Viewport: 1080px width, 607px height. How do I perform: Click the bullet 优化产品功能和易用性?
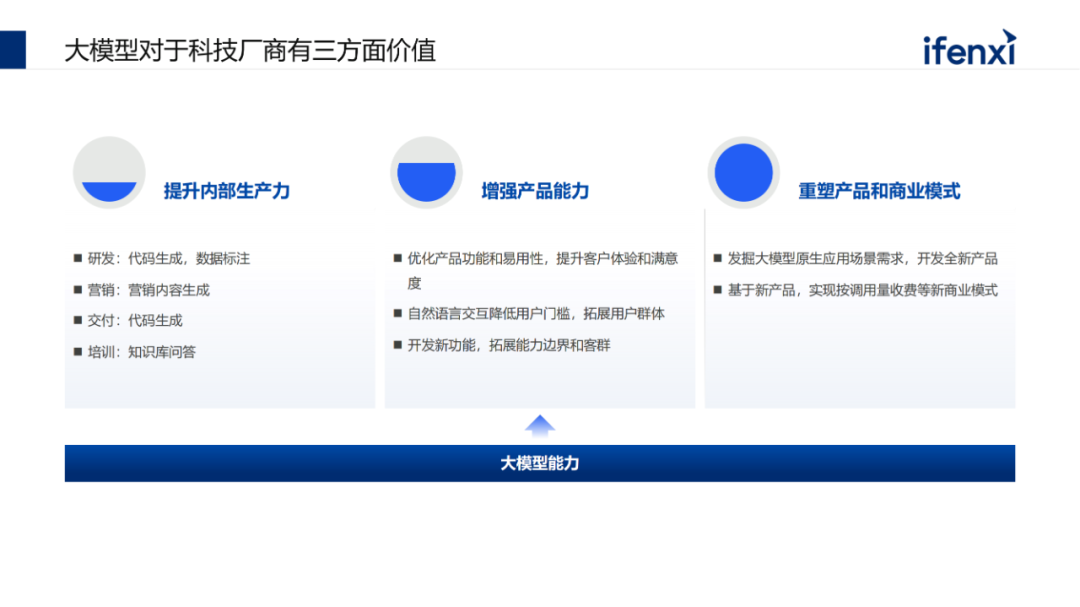(537, 271)
